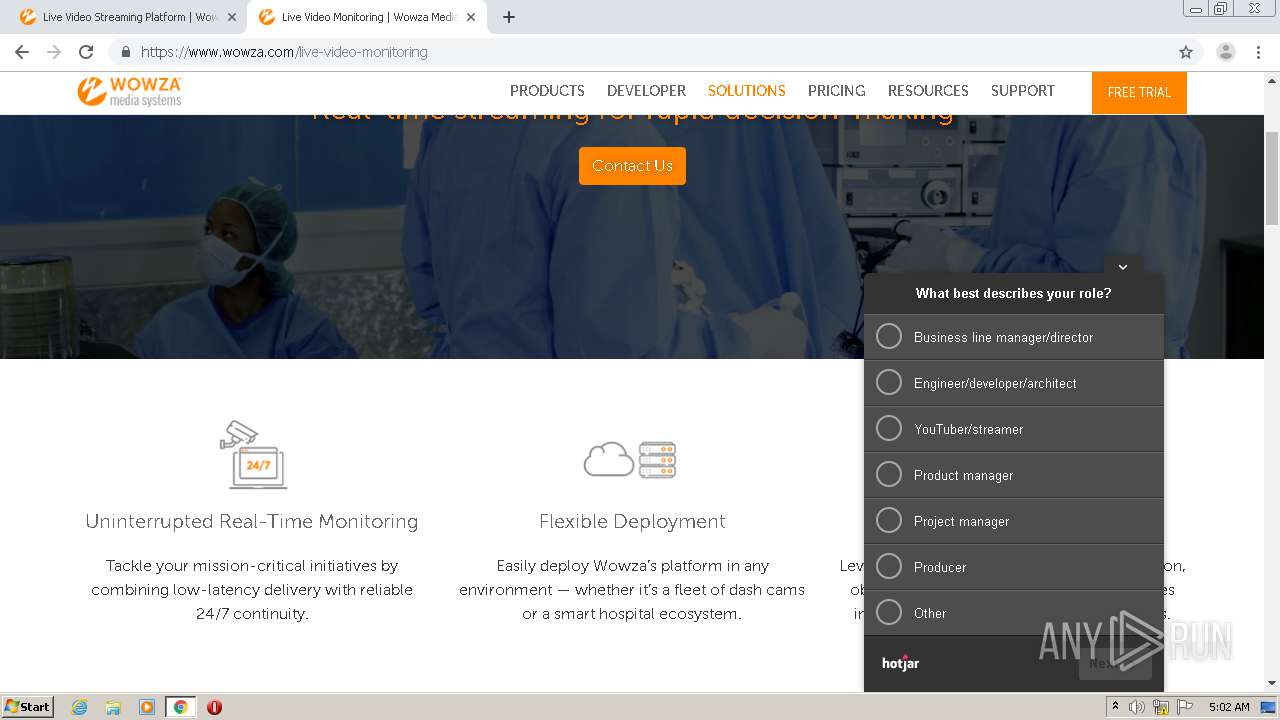Viewport: 1280px width, 720px height.
Task: Open the Chrome profile avatar icon
Action: pyautogui.click(x=1226, y=52)
